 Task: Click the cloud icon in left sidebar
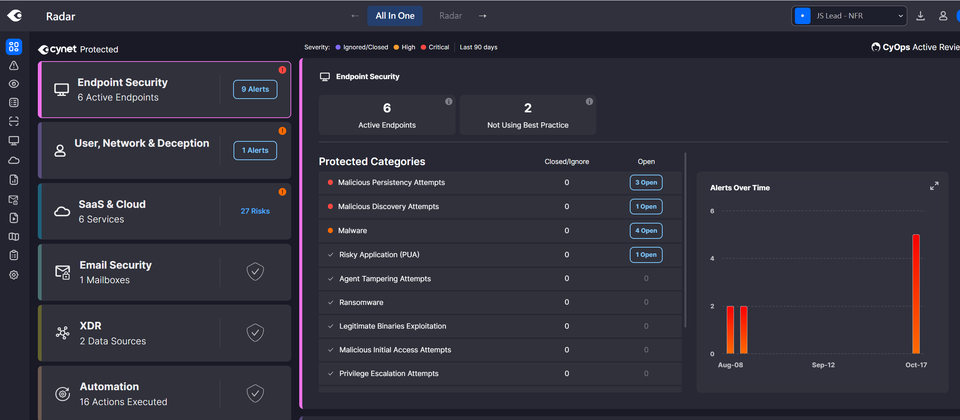click(14, 160)
